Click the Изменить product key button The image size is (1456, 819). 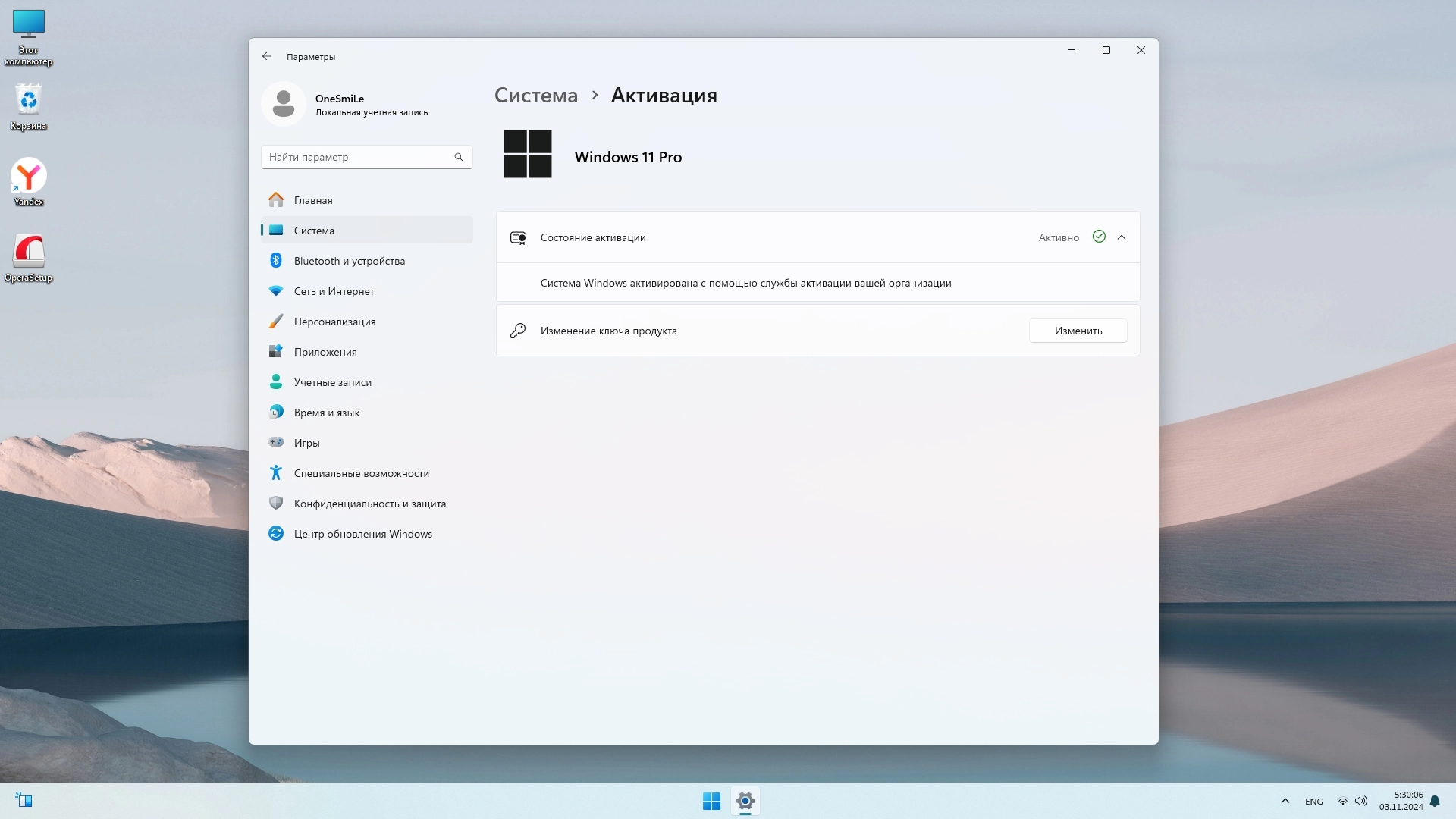click(1078, 331)
